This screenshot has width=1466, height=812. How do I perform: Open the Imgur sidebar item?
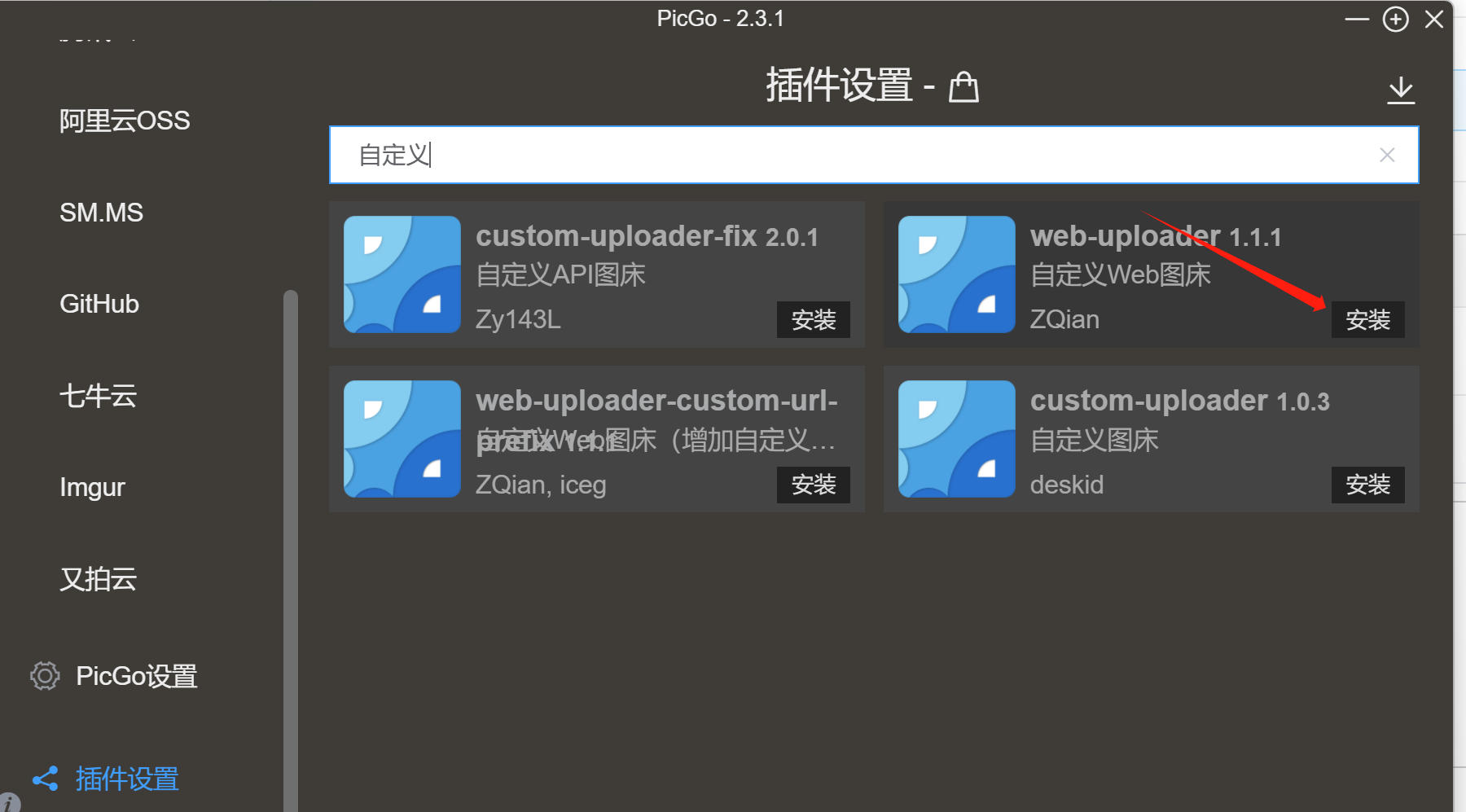coord(92,487)
